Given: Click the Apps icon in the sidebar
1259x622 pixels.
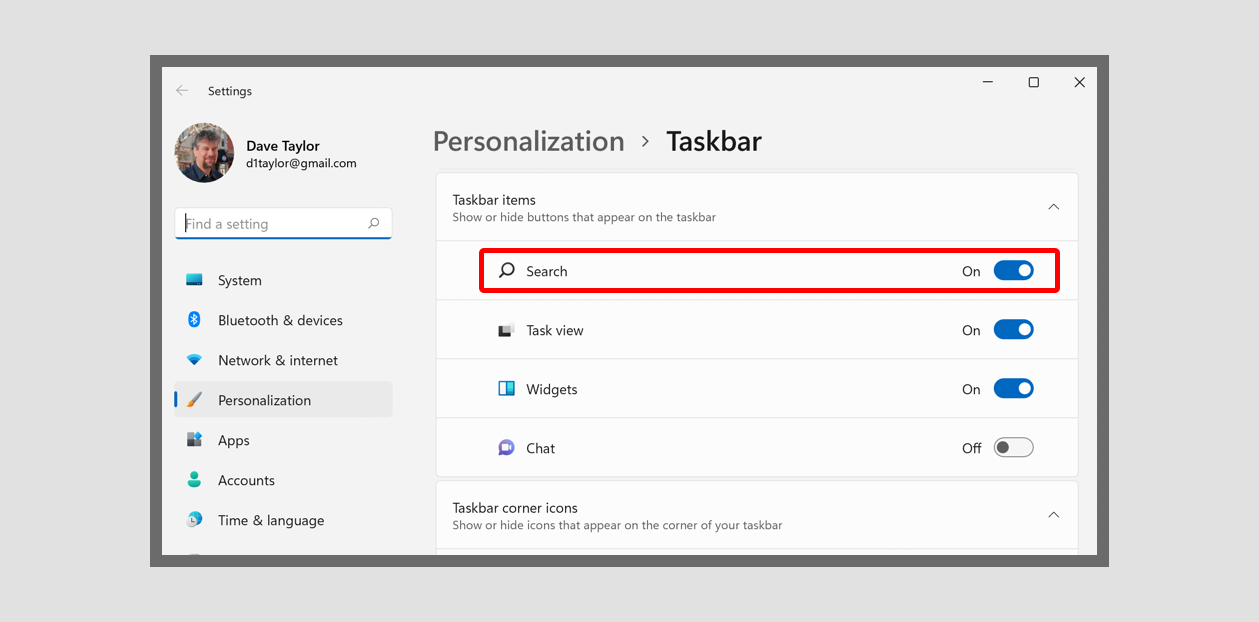Looking at the screenshot, I should tap(196, 440).
